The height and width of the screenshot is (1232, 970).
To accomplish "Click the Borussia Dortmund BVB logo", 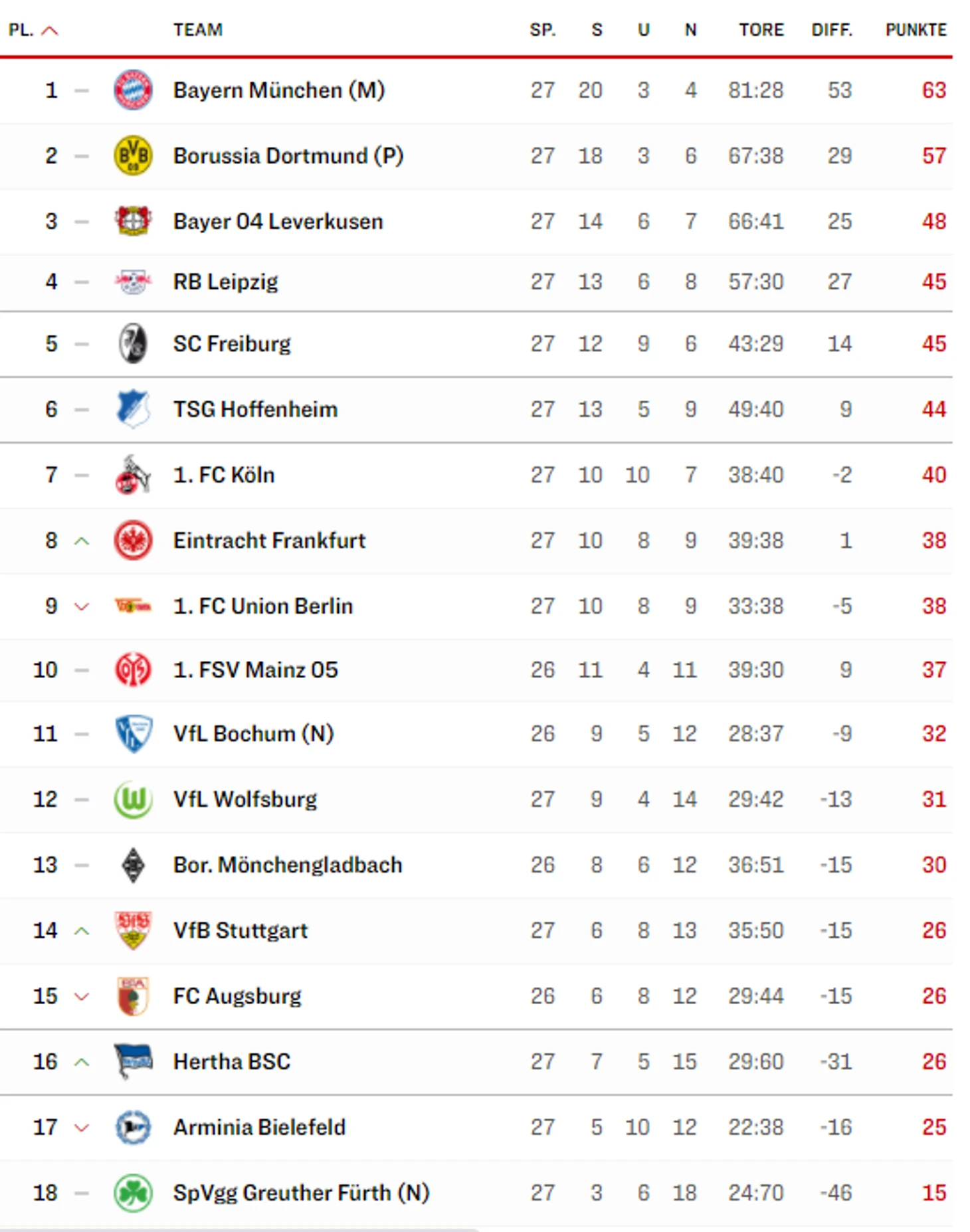I will tap(133, 155).
